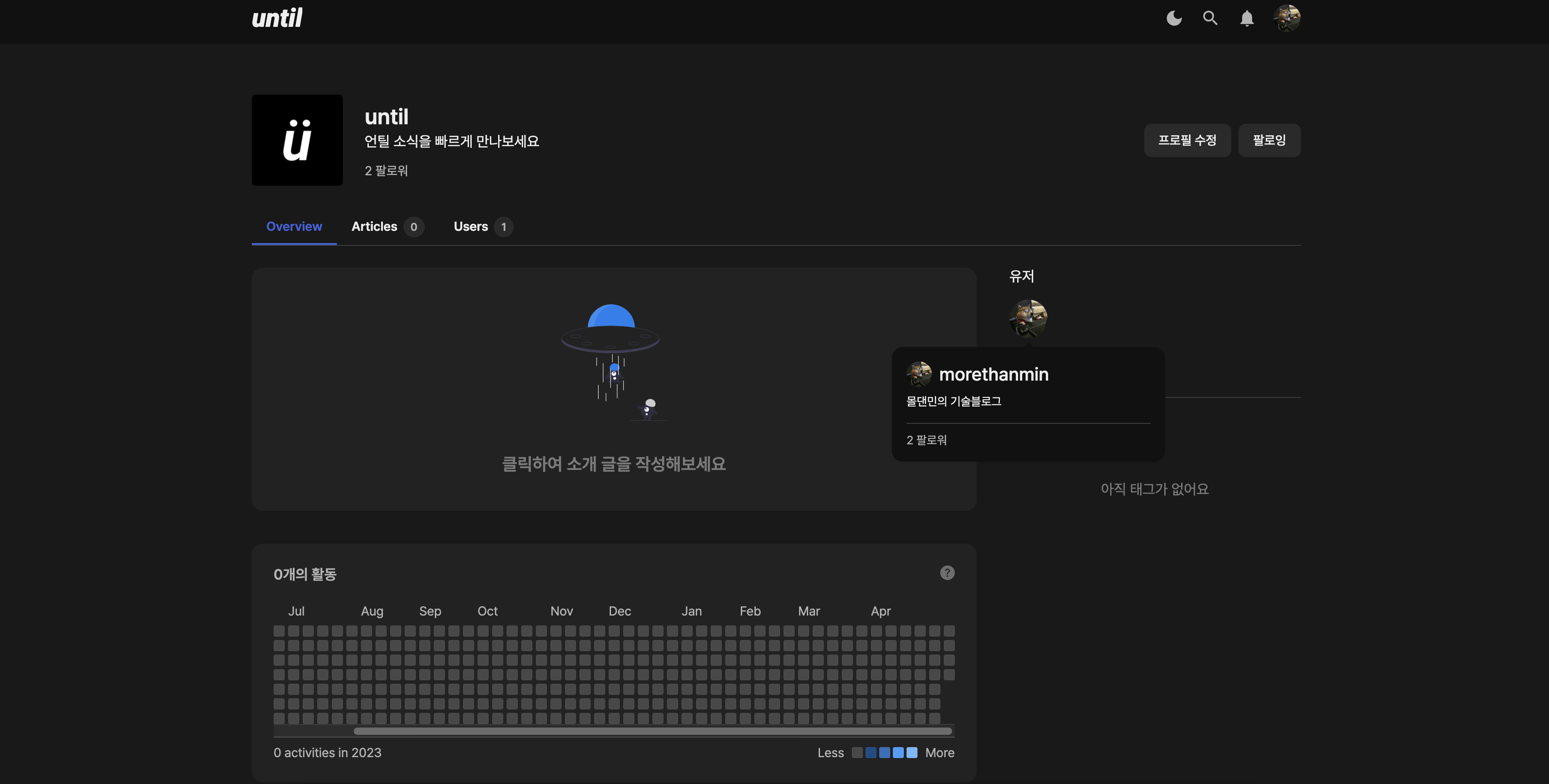Click the Jul month label in the activity graph
This screenshot has height=784, width=1549.
click(296, 611)
